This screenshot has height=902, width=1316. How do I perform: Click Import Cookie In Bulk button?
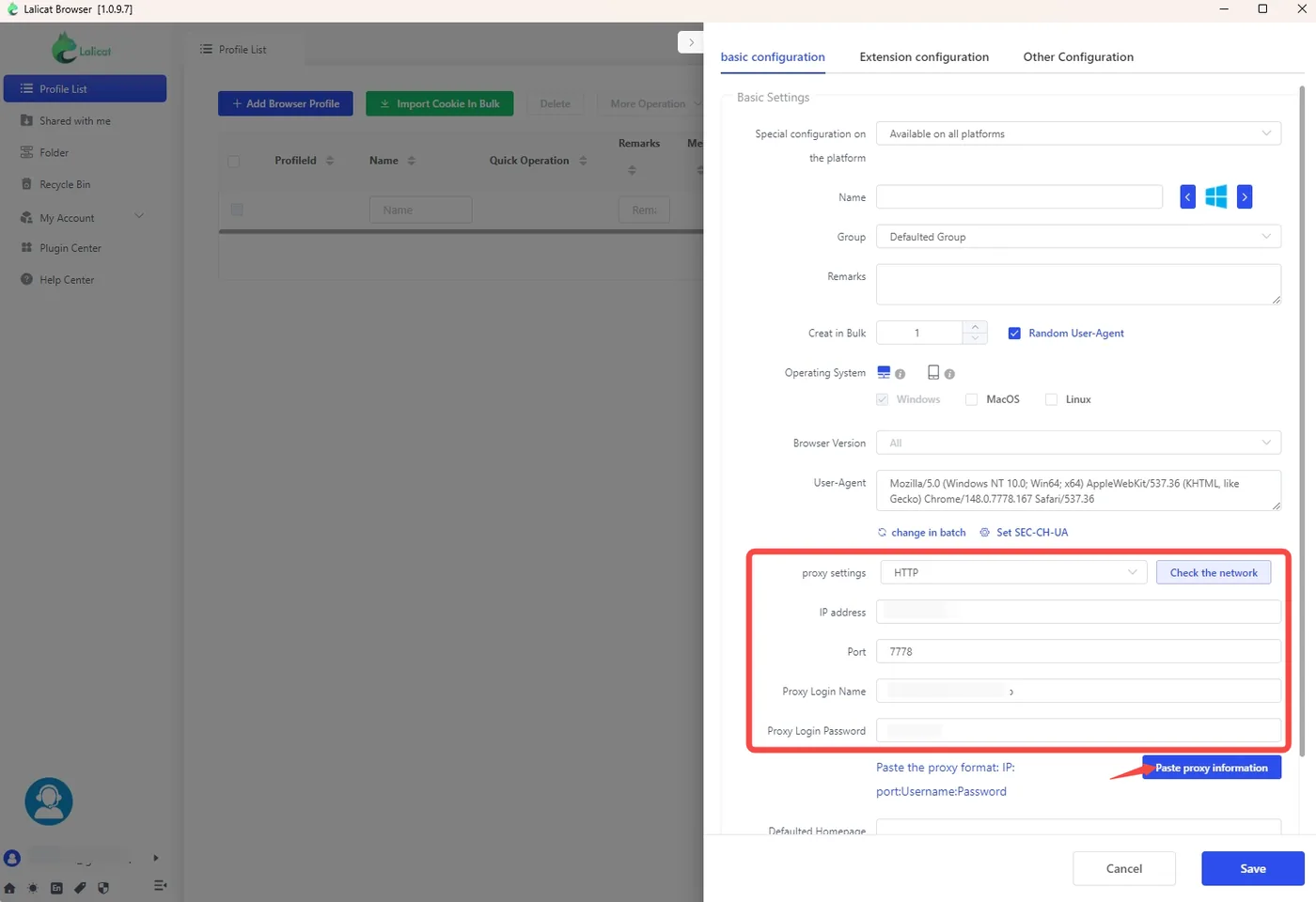440,103
